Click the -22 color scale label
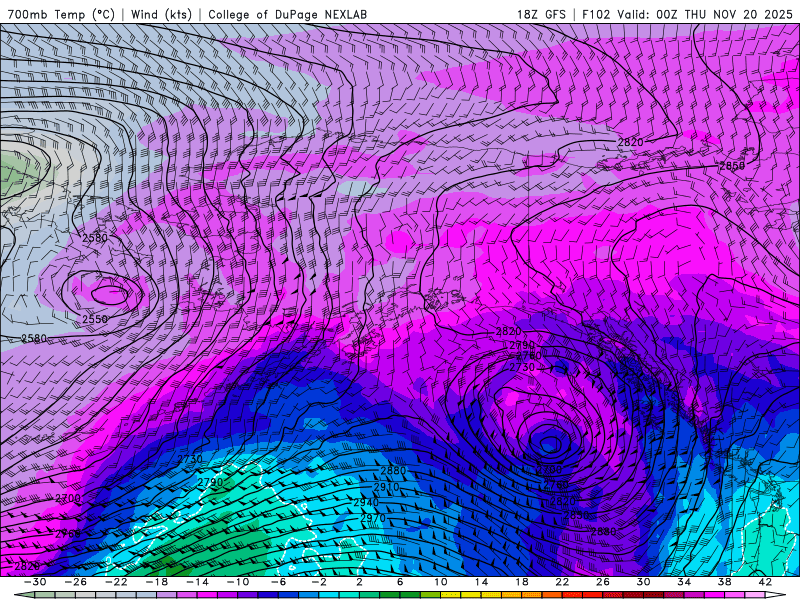 pos(116,582)
